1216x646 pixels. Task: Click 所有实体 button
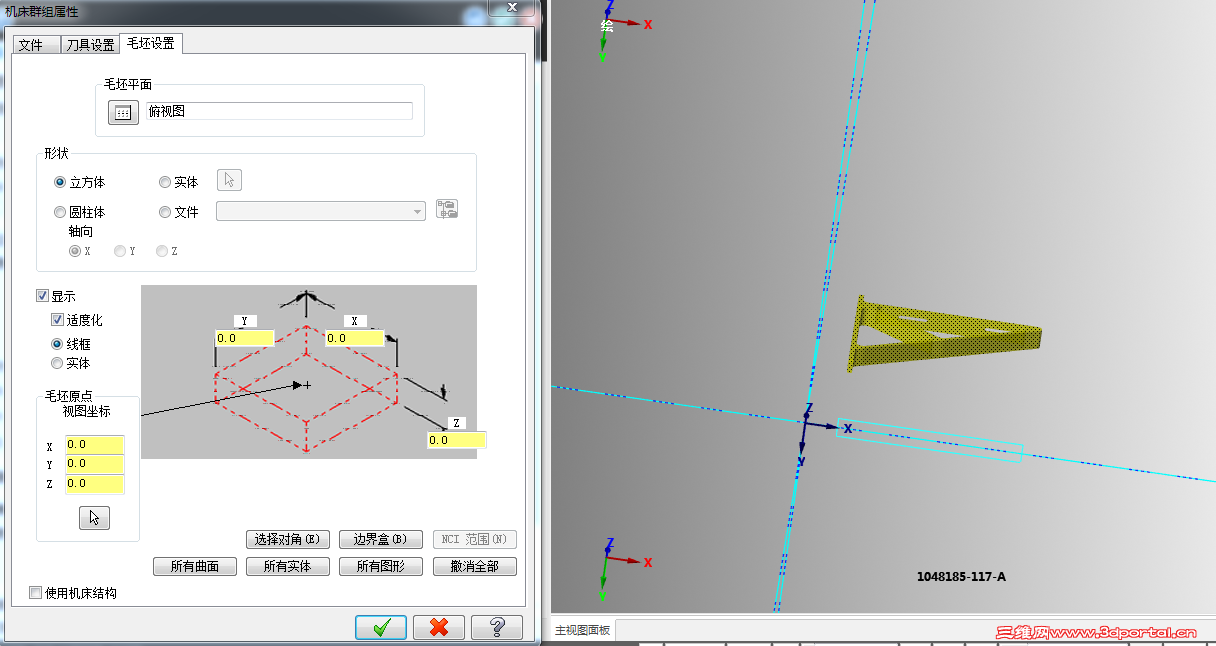coord(287,567)
